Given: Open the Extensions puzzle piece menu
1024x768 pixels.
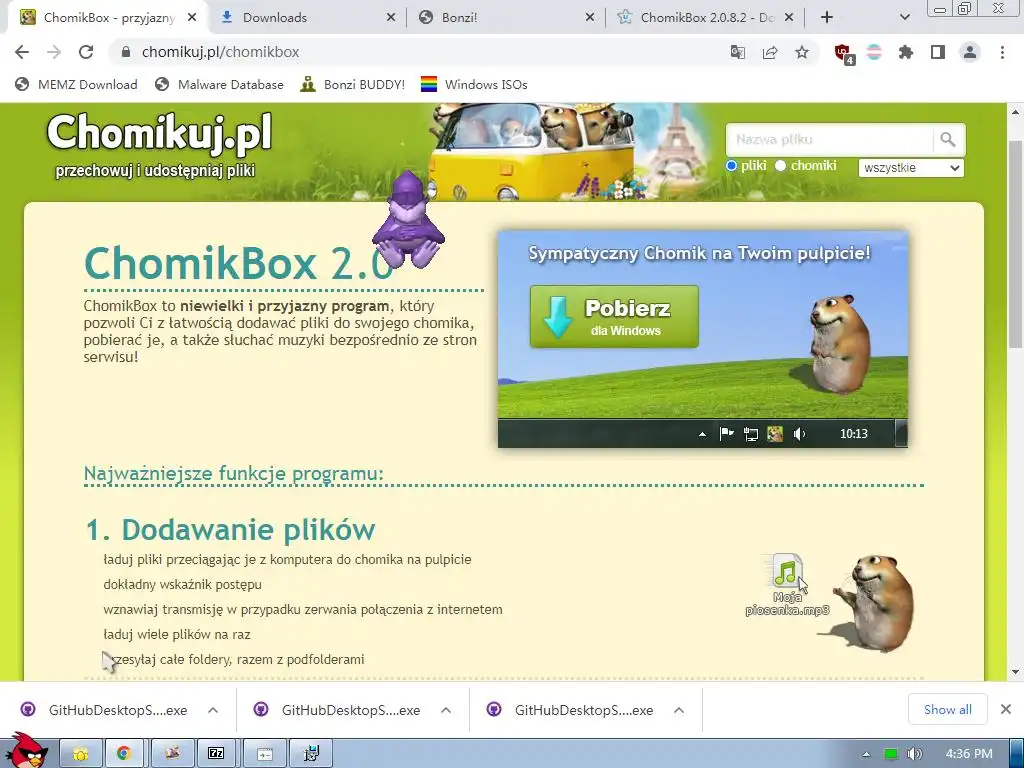Looking at the screenshot, I should tap(906, 52).
